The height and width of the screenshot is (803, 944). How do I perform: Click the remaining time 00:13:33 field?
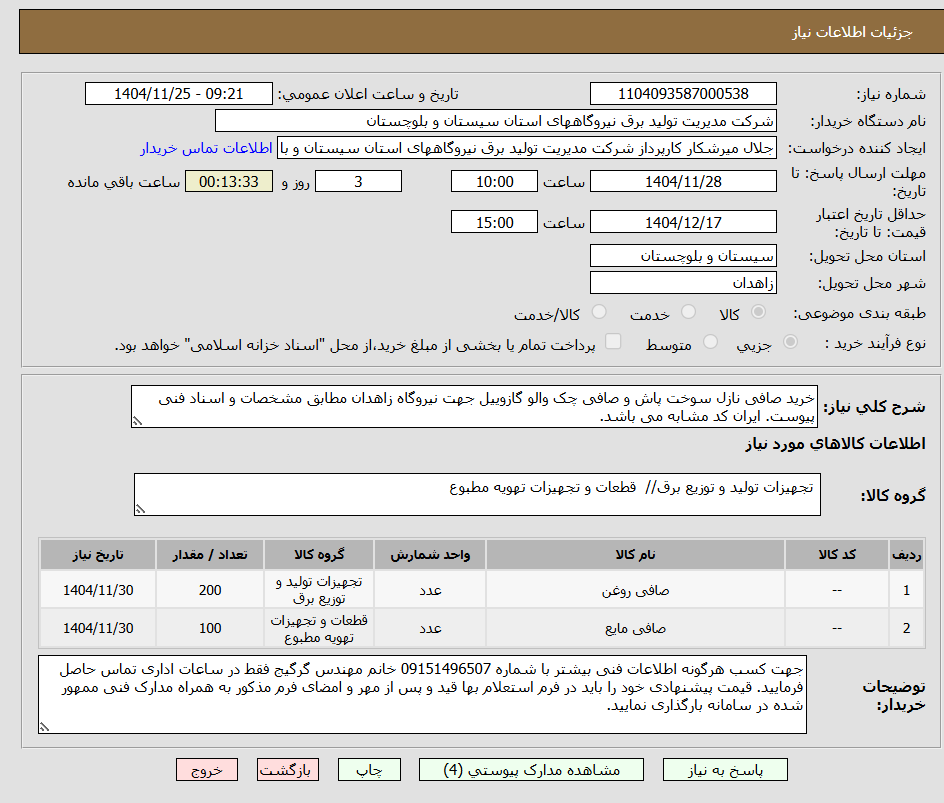point(229,181)
